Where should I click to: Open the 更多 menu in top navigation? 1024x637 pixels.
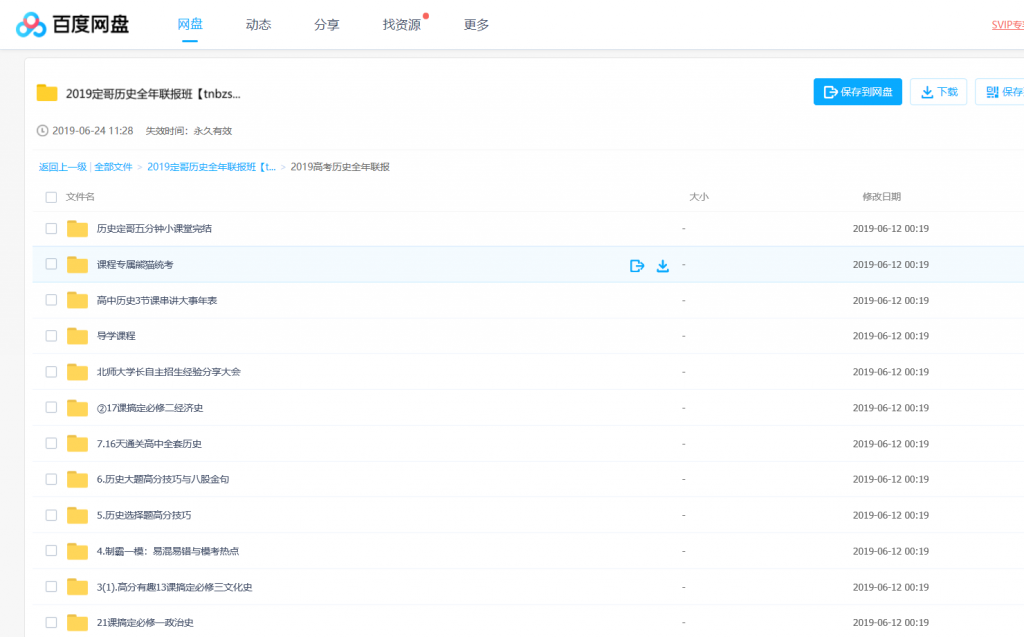tap(476, 25)
